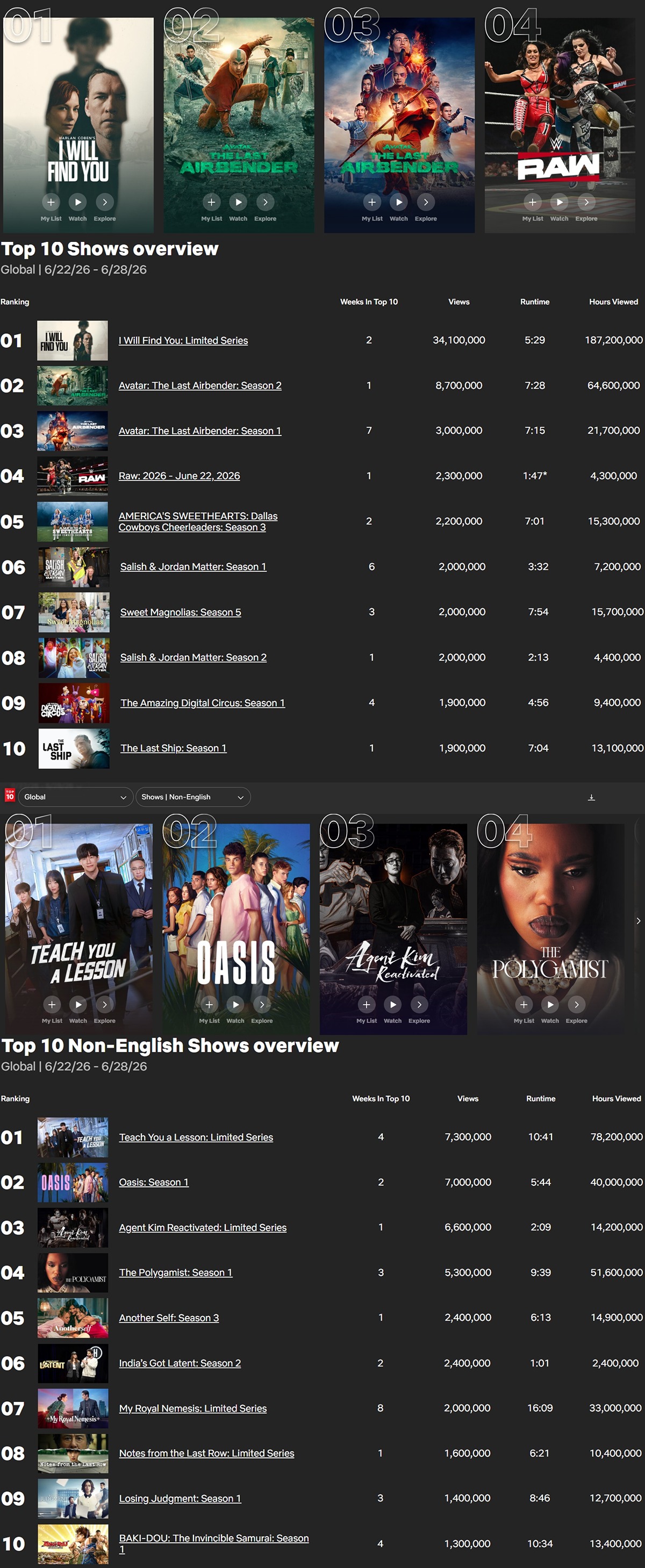Open The Polygamist: Season 1 link
Viewport: 645px width, 1568px height.
pyautogui.click(x=176, y=1273)
